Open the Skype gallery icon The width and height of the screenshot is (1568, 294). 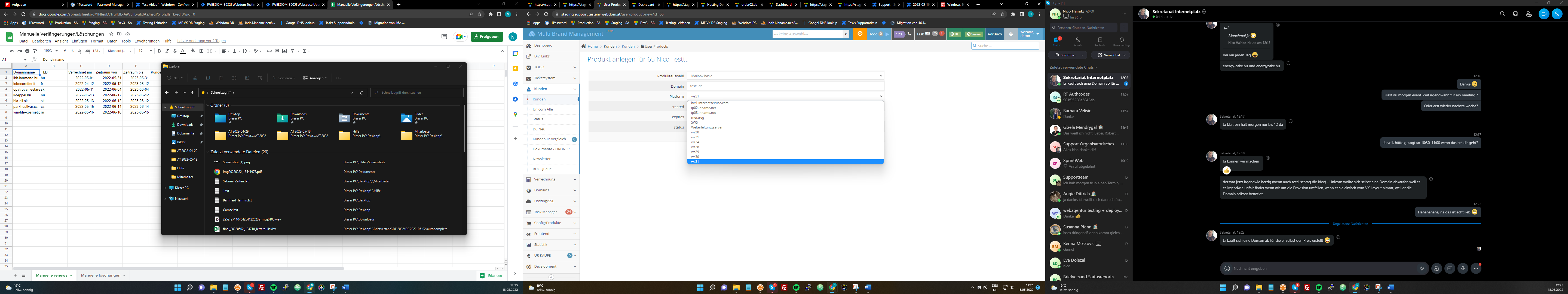click(x=1516, y=14)
